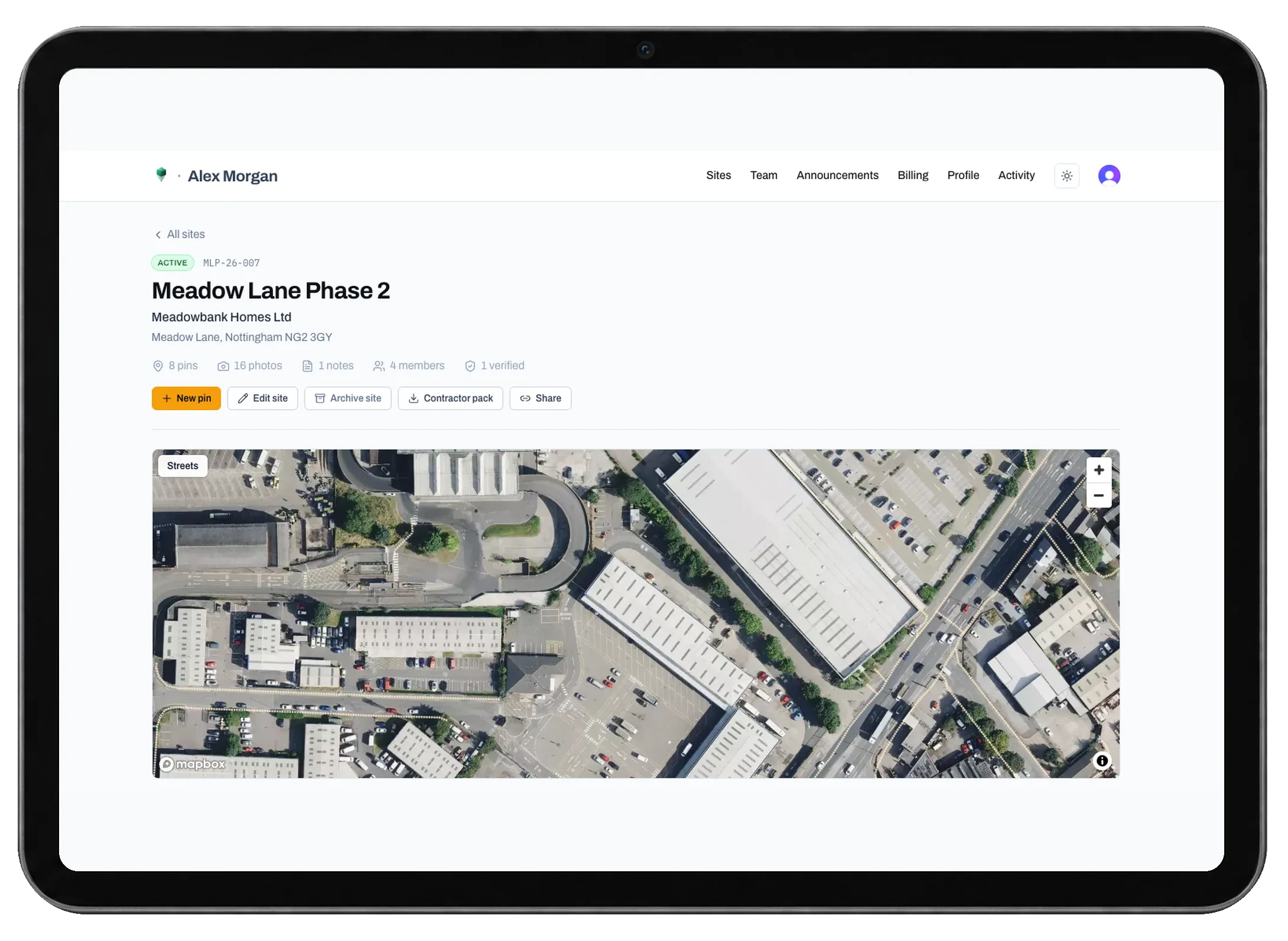Switch the map style with Streets button

[183, 466]
